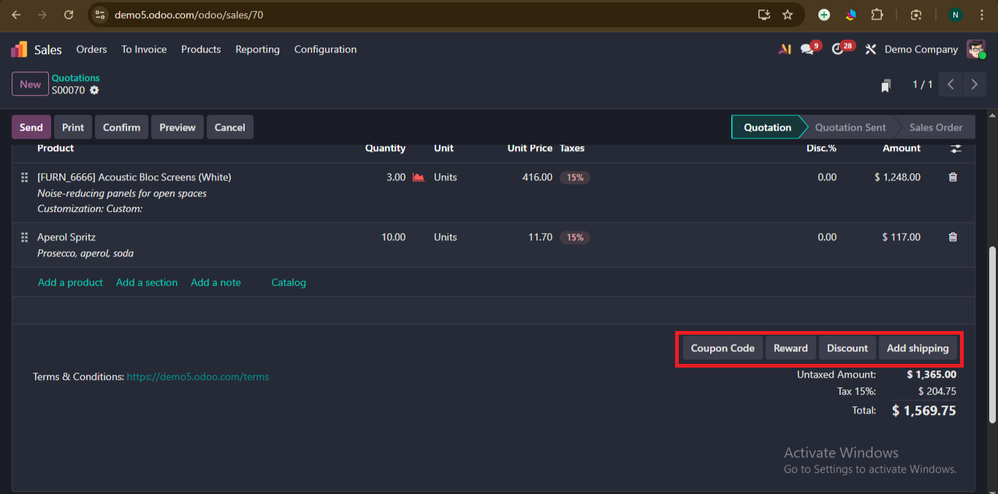Click the Send button
998x494 pixels.
(31, 127)
